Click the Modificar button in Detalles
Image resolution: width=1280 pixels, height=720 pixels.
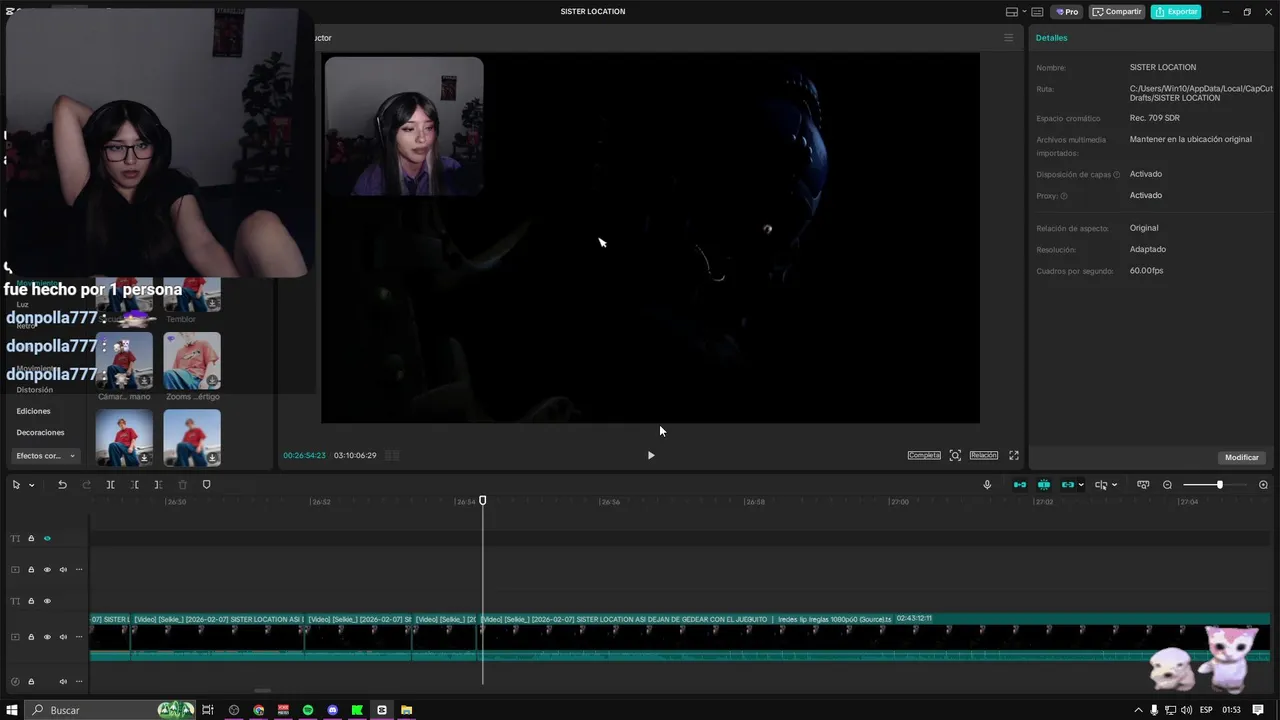(1242, 457)
